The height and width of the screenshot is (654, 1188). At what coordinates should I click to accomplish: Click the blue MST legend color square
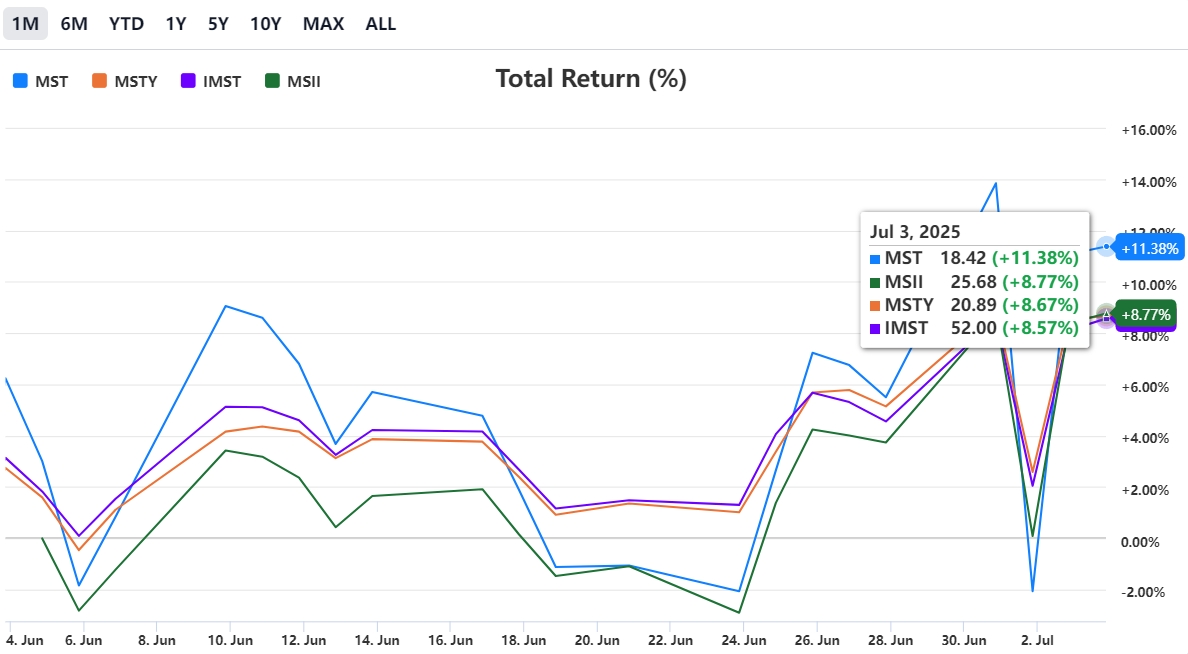(x=20, y=80)
